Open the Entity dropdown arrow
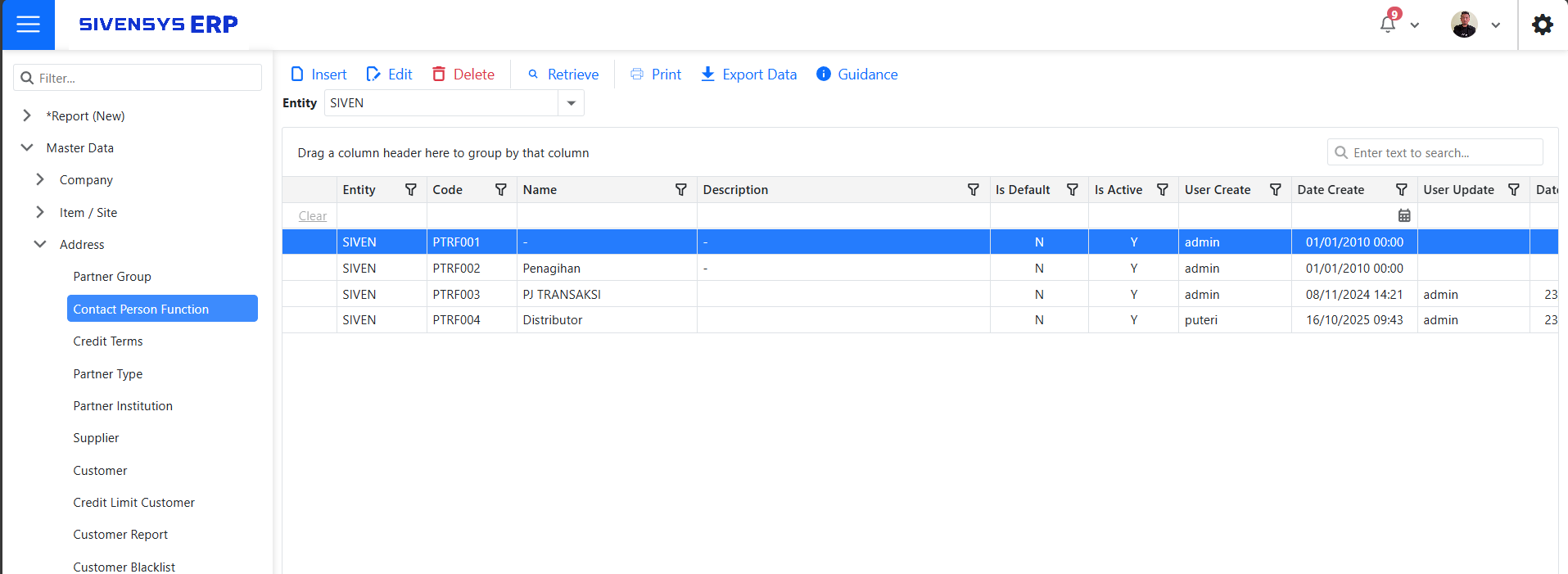 pyautogui.click(x=572, y=103)
